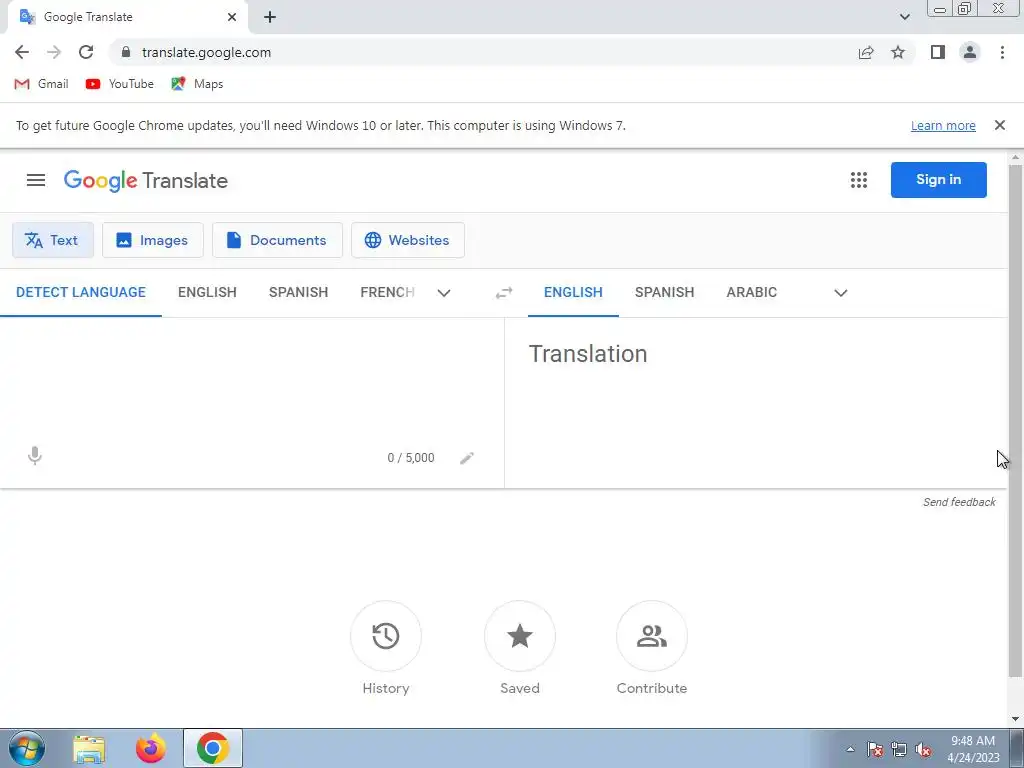
Task: Switch to Text translation mode
Action: click(53, 240)
